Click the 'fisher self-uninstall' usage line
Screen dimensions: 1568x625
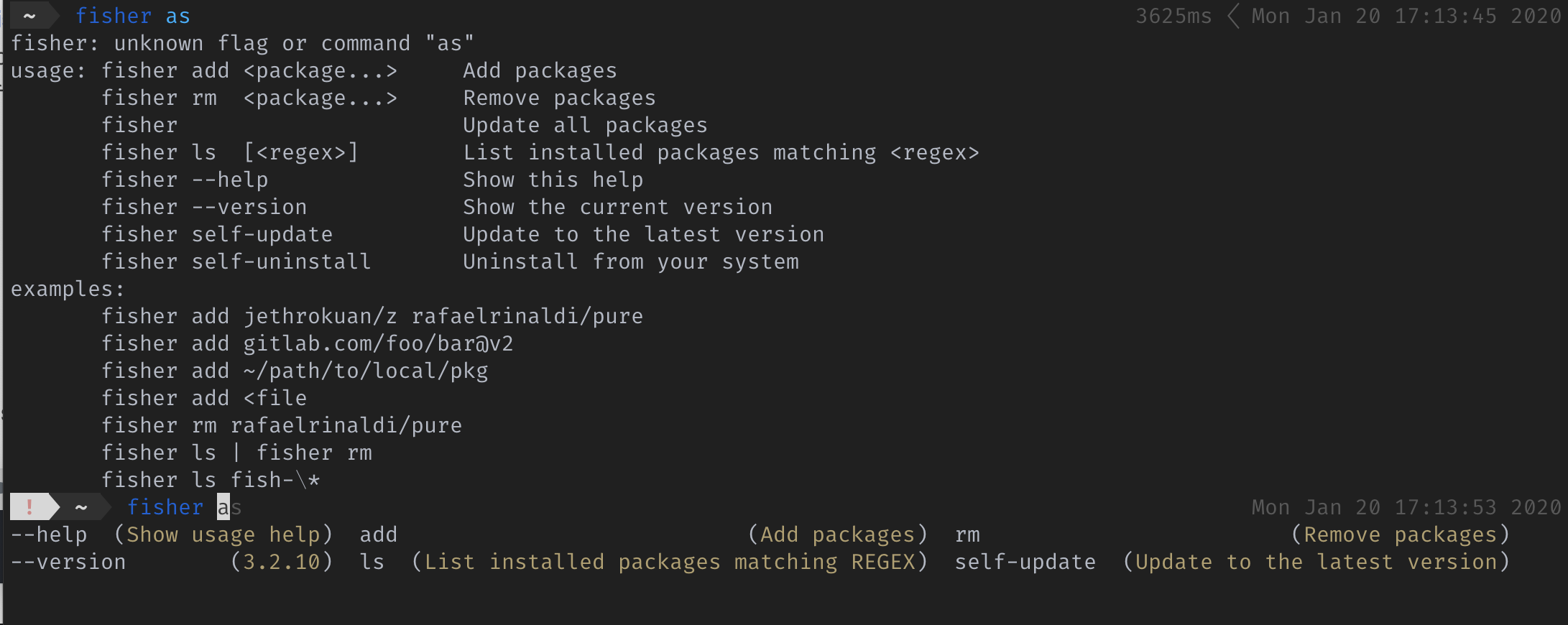click(236, 261)
